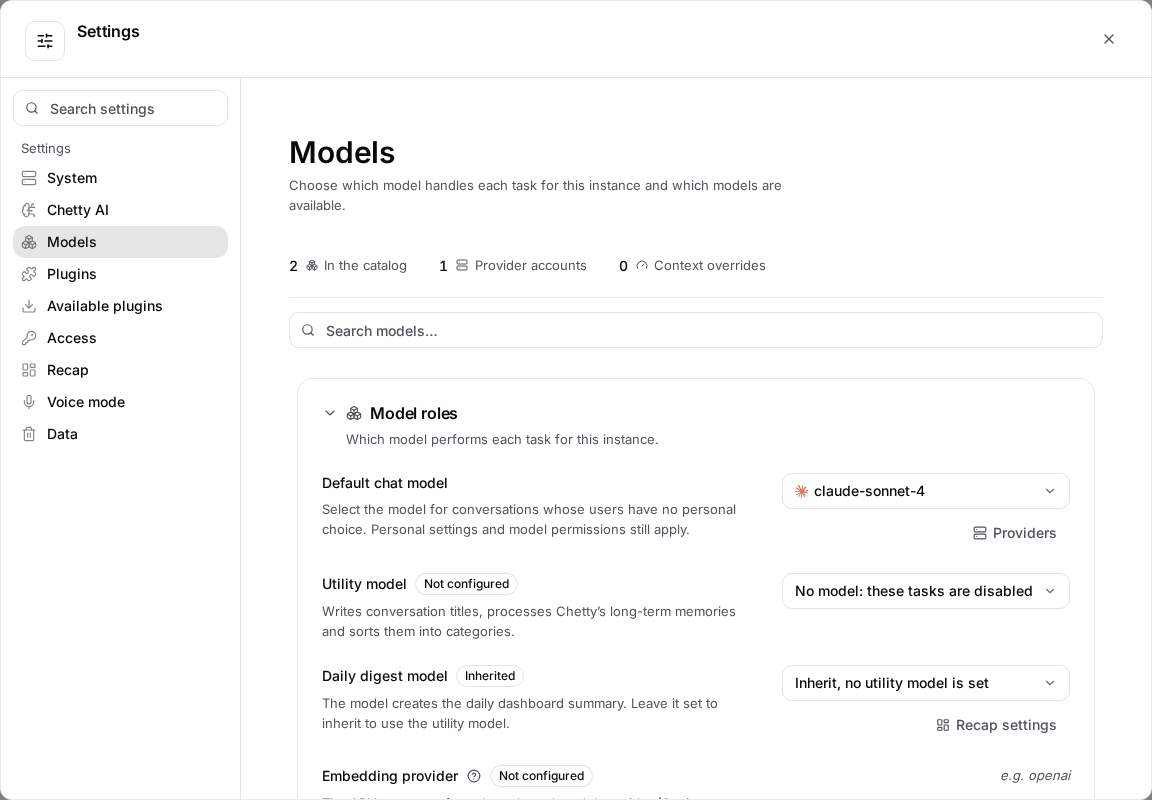Click the Models cubes icon in sidebar

click(29, 242)
